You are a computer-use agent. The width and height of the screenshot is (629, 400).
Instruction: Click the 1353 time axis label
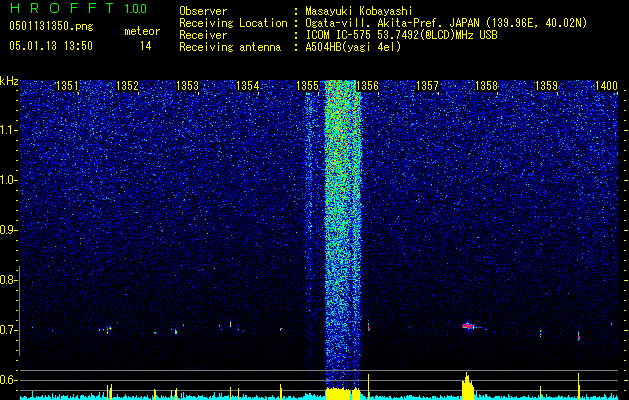(187, 85)
